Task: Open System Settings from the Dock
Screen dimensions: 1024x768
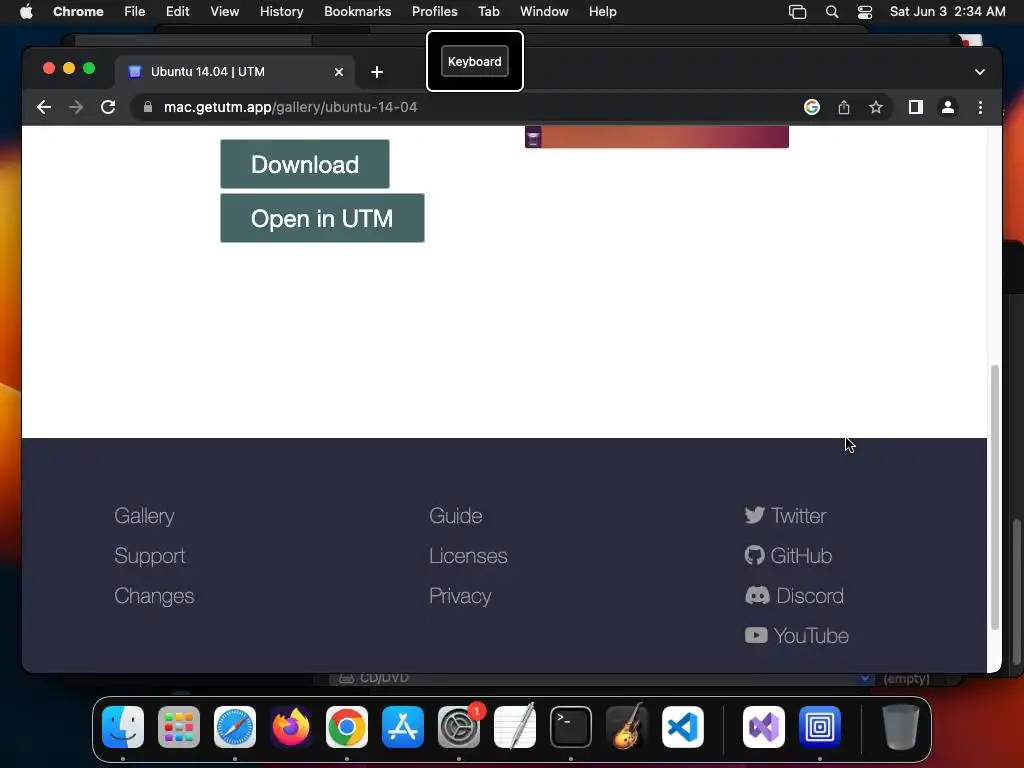Action: pos(459,727)
